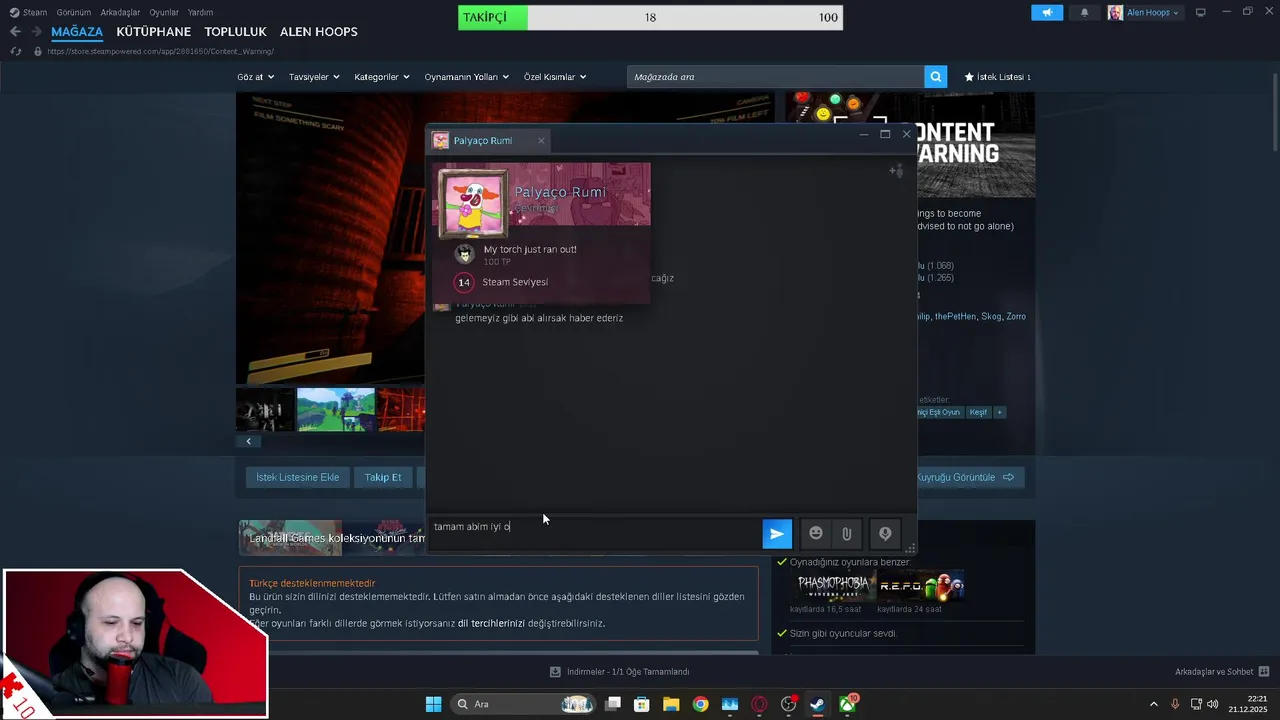Open the Oynamanın Yolları dropdown
1280x720 pixels.
pyautogui.click(x=466, y=77)
